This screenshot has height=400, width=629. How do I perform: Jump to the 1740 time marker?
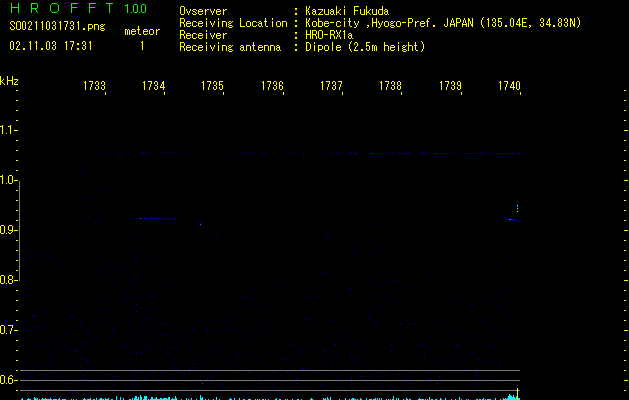tap(508, 87)
